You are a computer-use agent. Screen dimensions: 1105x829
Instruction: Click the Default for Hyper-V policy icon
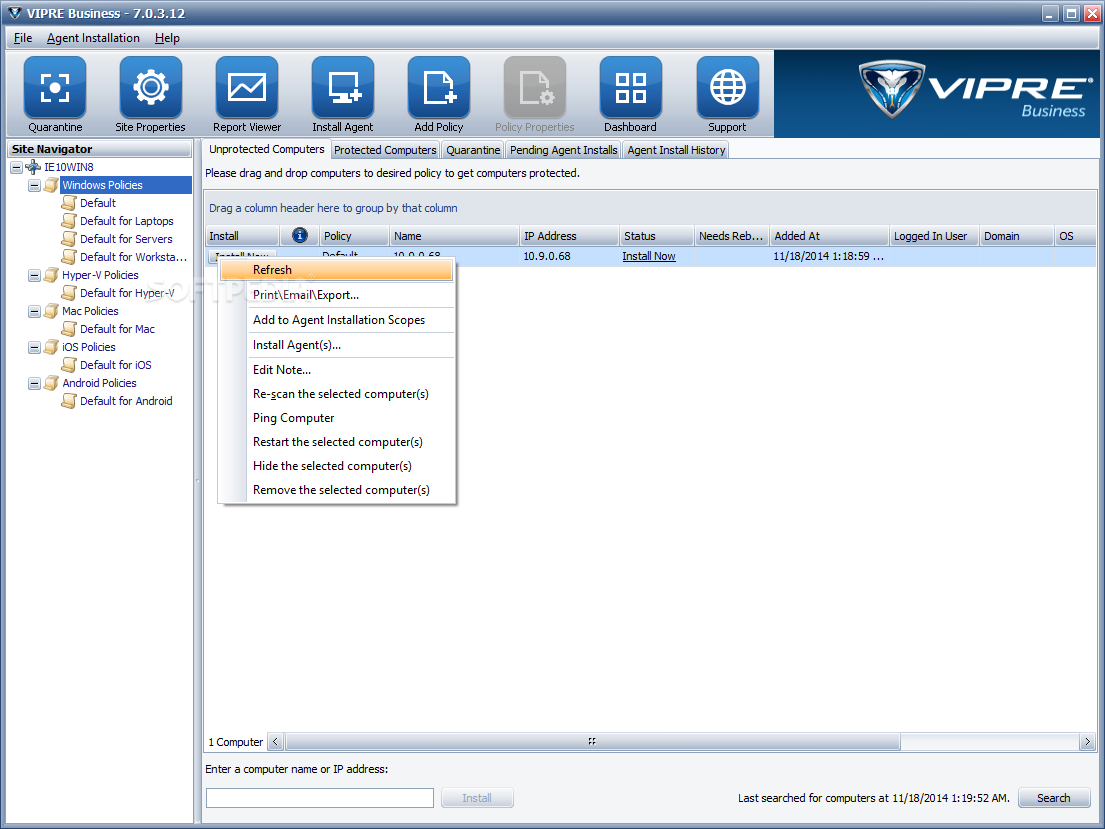(x=68, y=293)
